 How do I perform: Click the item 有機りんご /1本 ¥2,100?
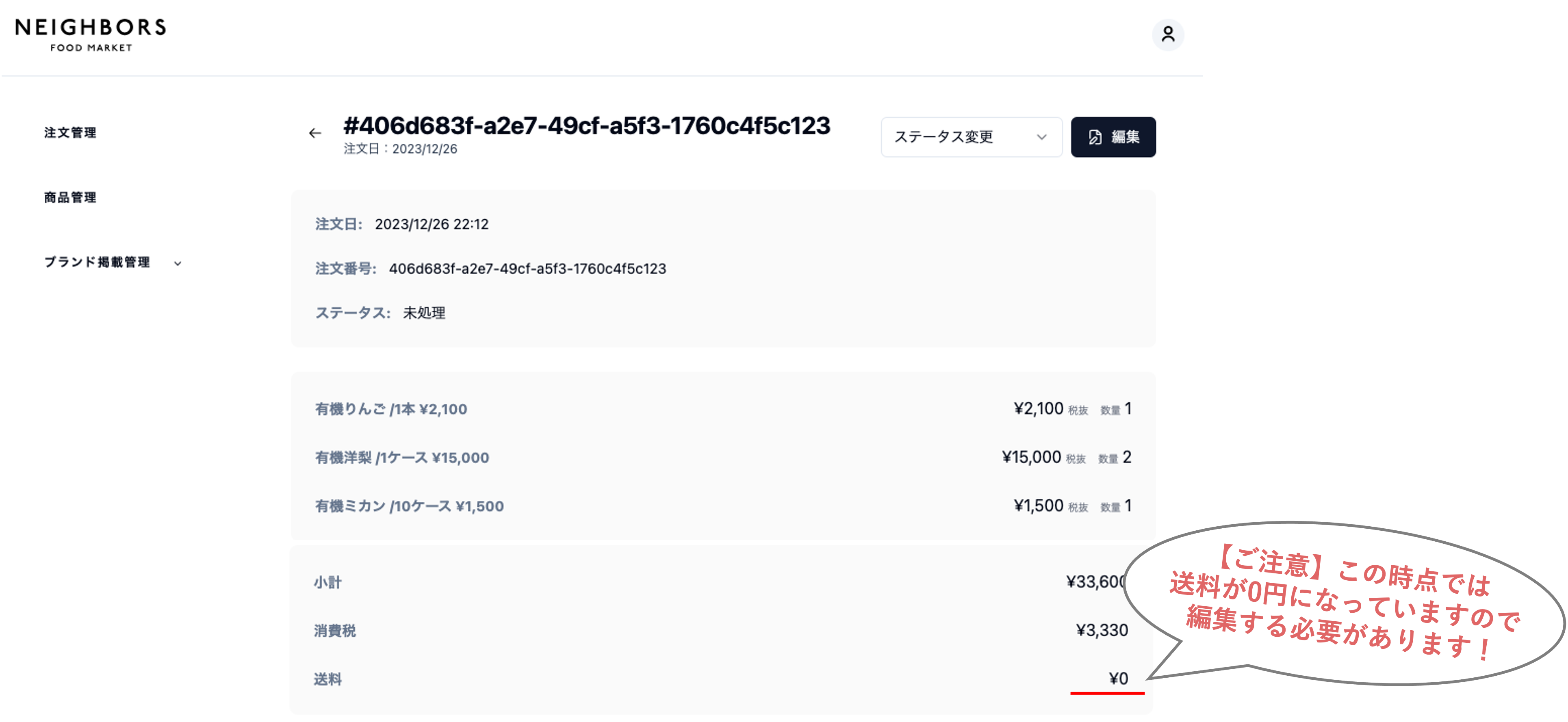(x=391, y=409)
